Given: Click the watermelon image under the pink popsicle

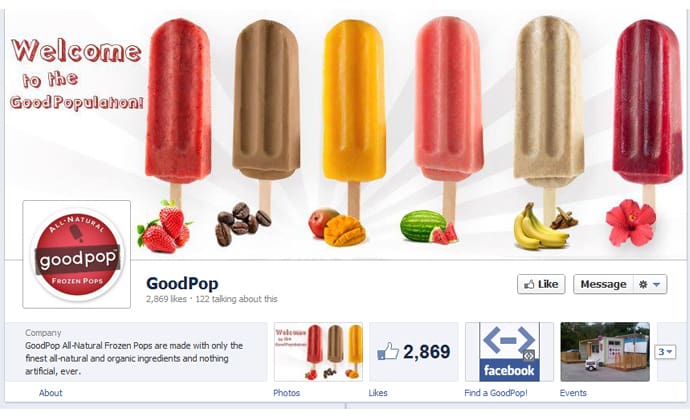Looking at the screenshot, I should click(429, 227).
